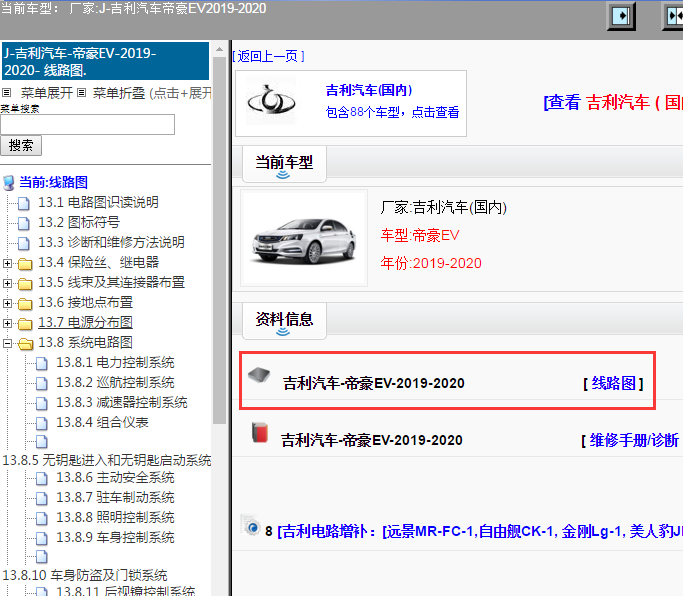This screenshot has height=596, width=683.
Task: Click scroll-up arrow of tree panel scrollbar
Action: click(x=220, y=49)
